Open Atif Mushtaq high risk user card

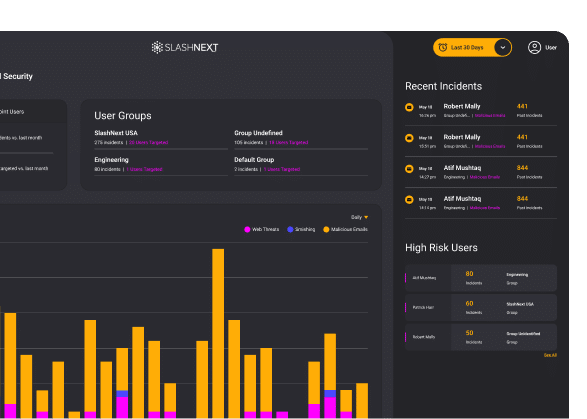pyautogui.click(x=481, y=278)
